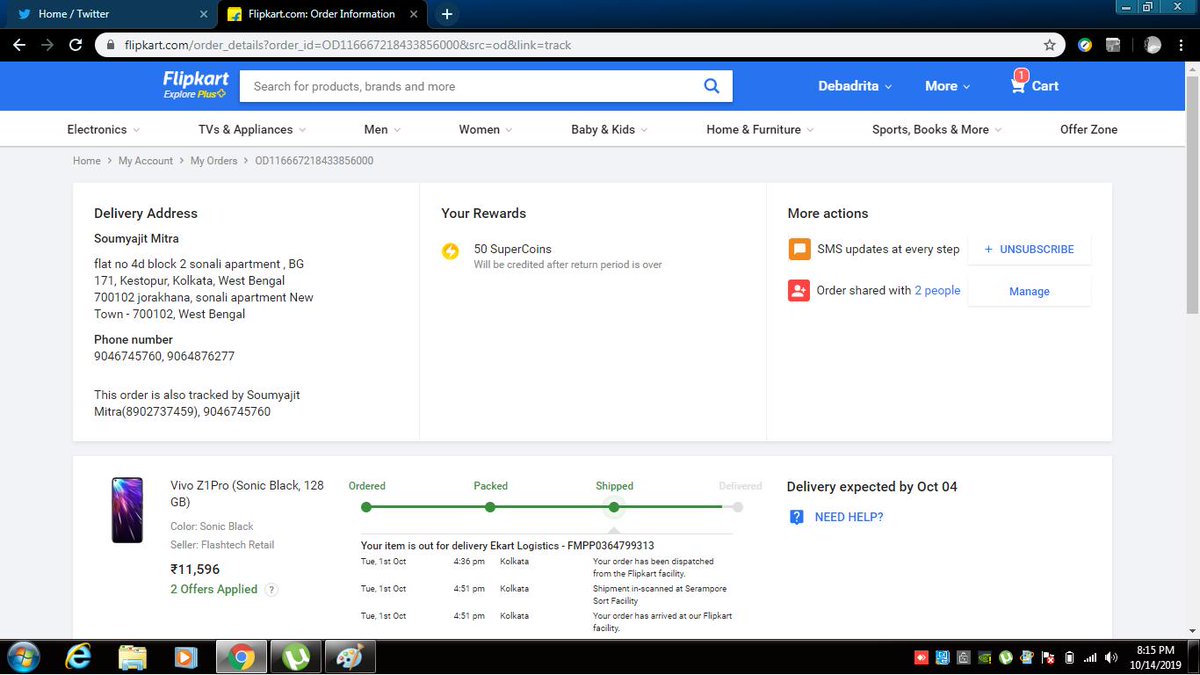The width and height of the screenshot is (1200, 675).
Task: Open Chrome profile avatar
Action: [x=1153, y=45]
